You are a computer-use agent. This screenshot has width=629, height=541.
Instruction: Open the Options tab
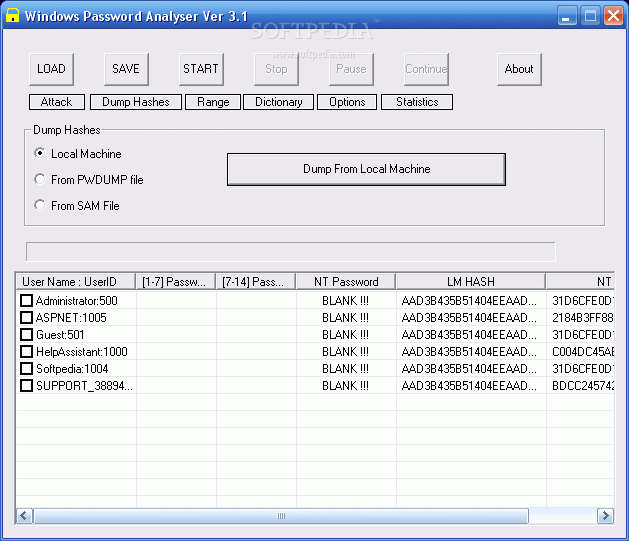coord(347,102)
